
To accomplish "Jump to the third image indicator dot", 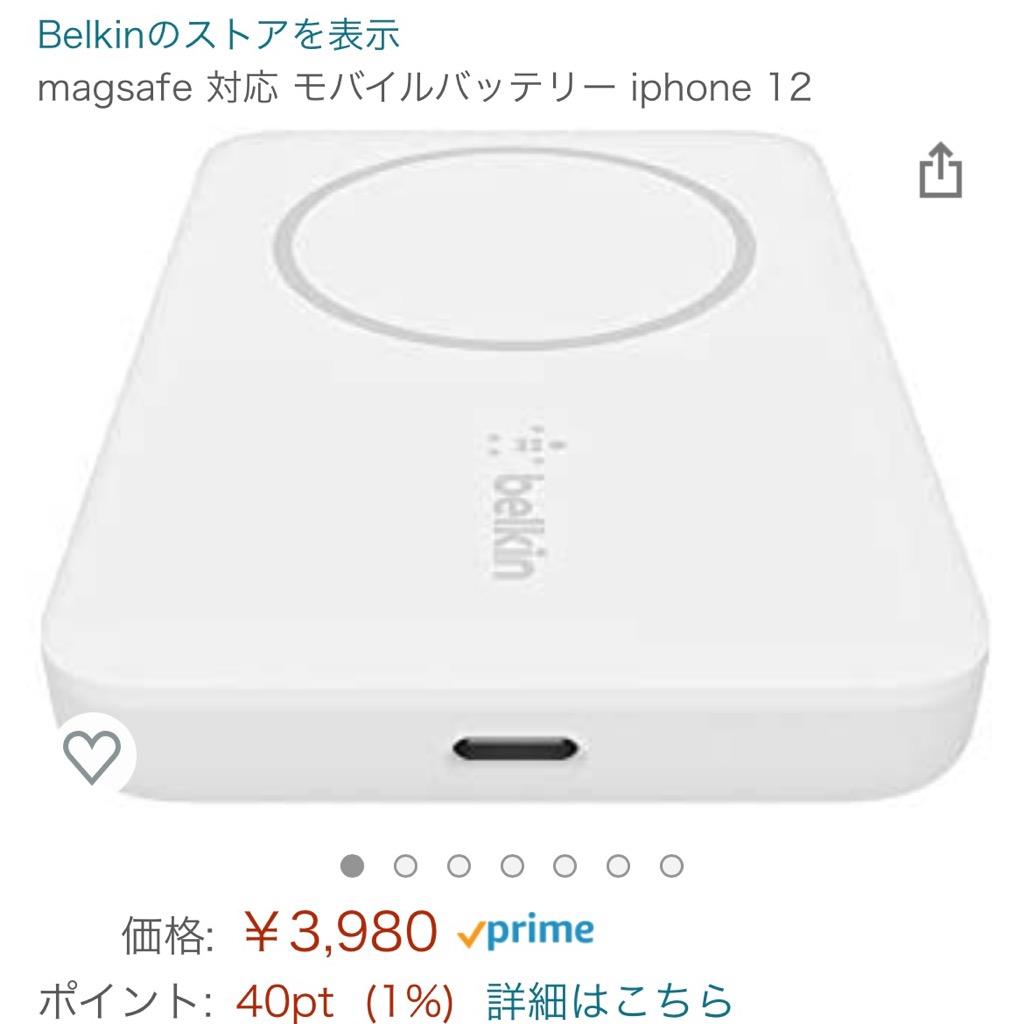I will coord(459,866).
